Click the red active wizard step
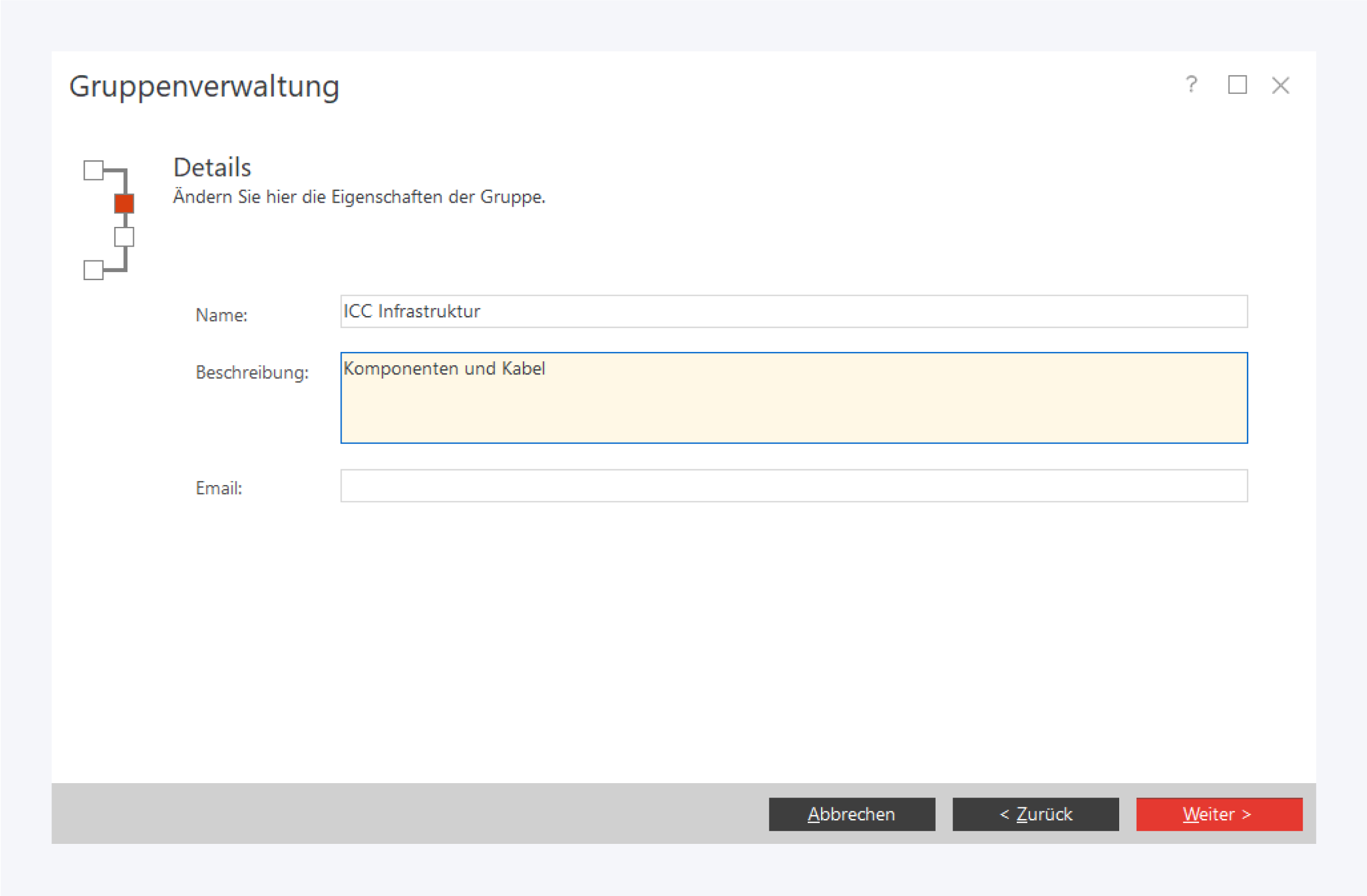The width and height of the screenshot is (1367, 896). 124,204
